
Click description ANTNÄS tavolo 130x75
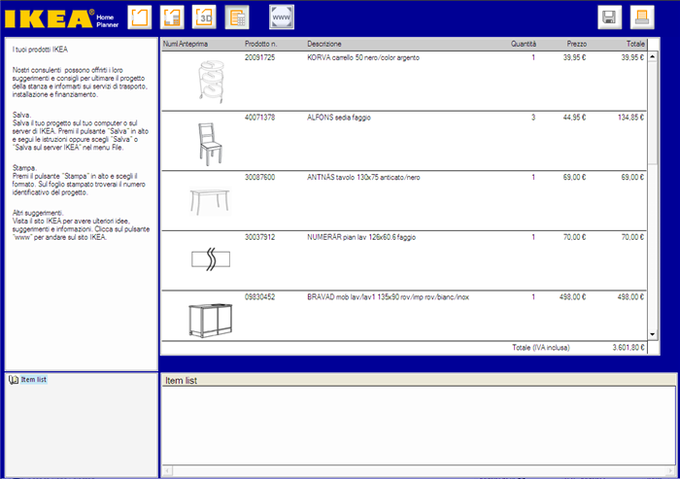click(x=363, y=177)
